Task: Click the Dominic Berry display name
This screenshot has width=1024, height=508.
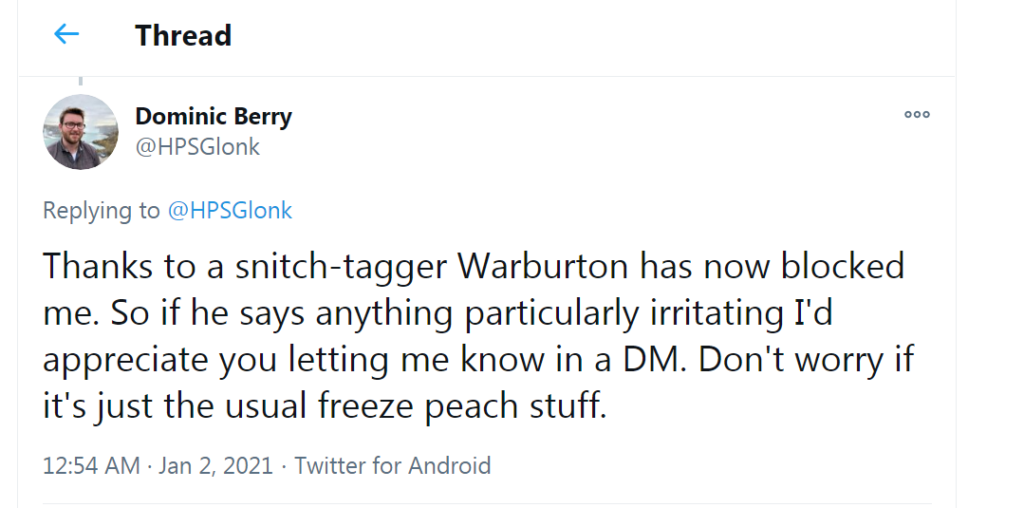Action: pyautogui.click(x=213, y=117)
